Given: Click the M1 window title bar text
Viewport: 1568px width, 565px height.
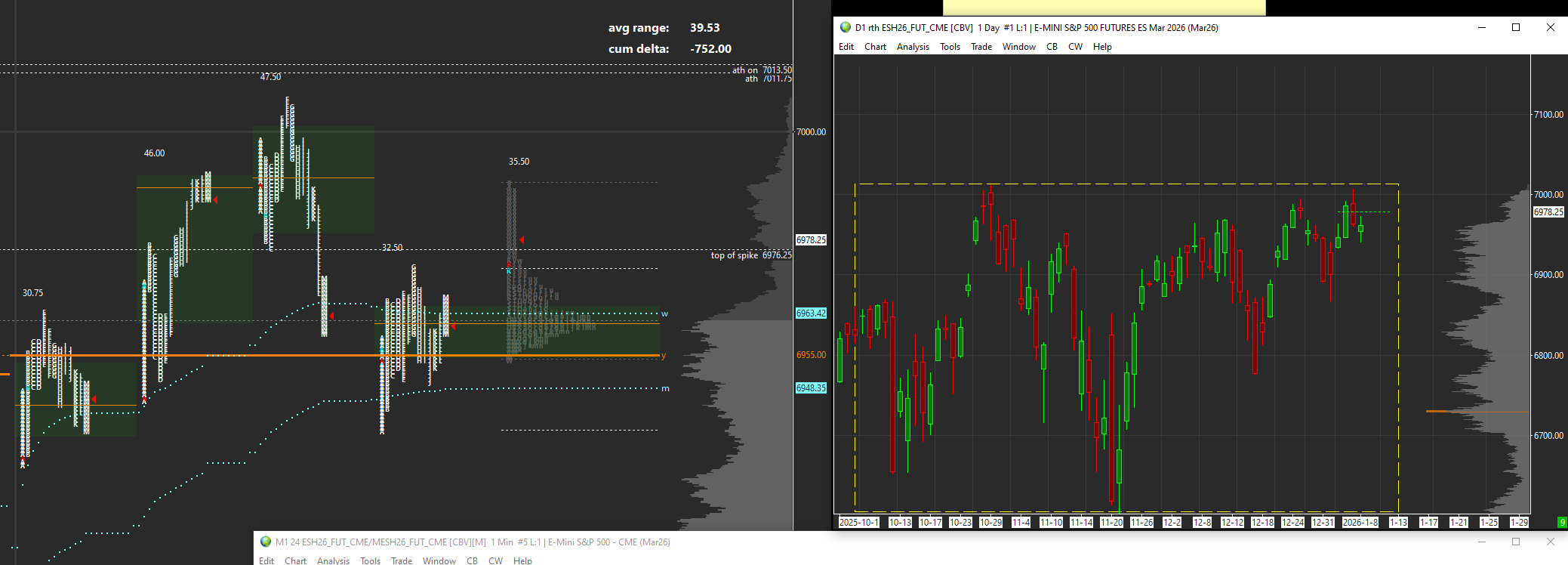Looking at the screenshot, I should pos(473,542).
